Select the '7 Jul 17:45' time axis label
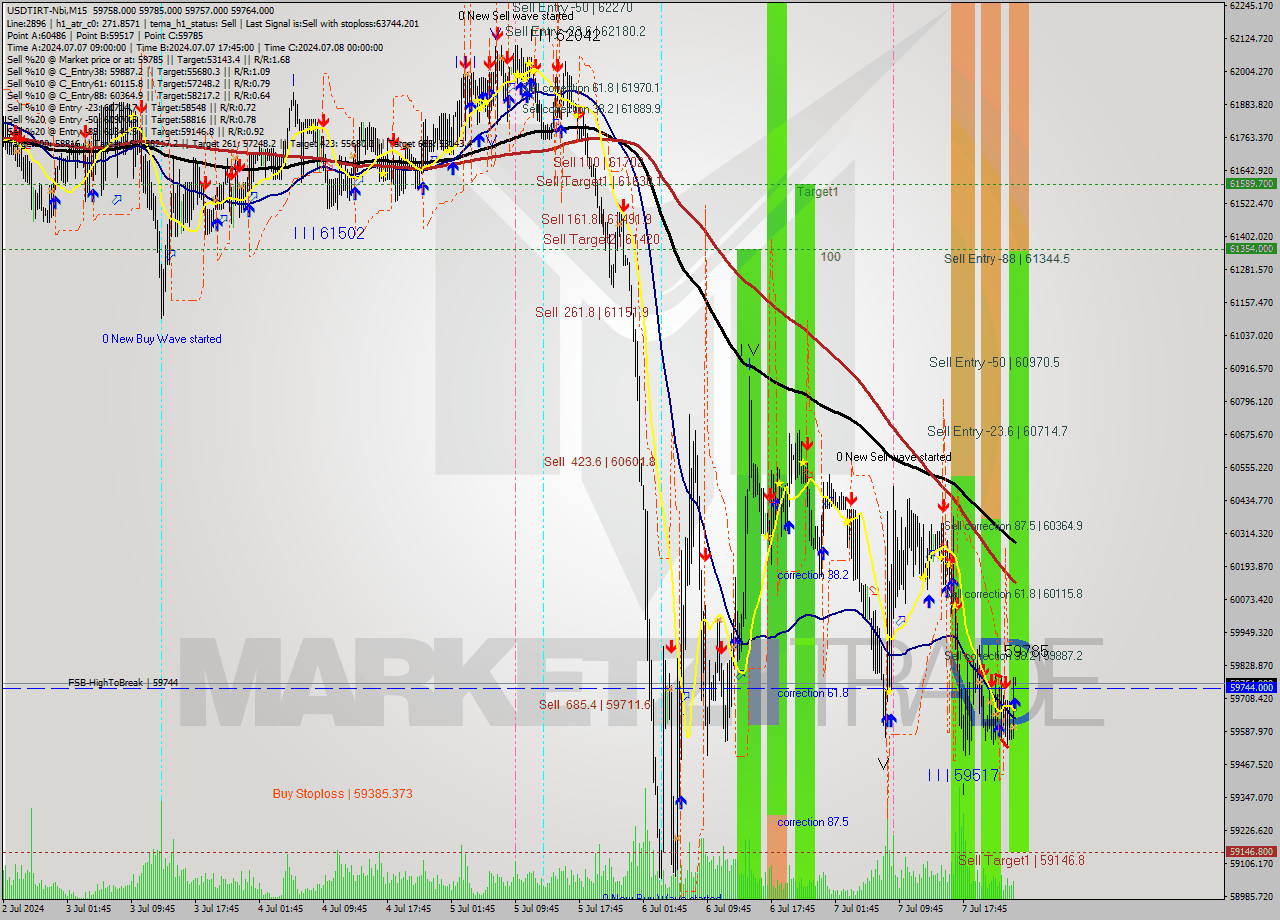The image size is (1280, 920). point(984,909)
